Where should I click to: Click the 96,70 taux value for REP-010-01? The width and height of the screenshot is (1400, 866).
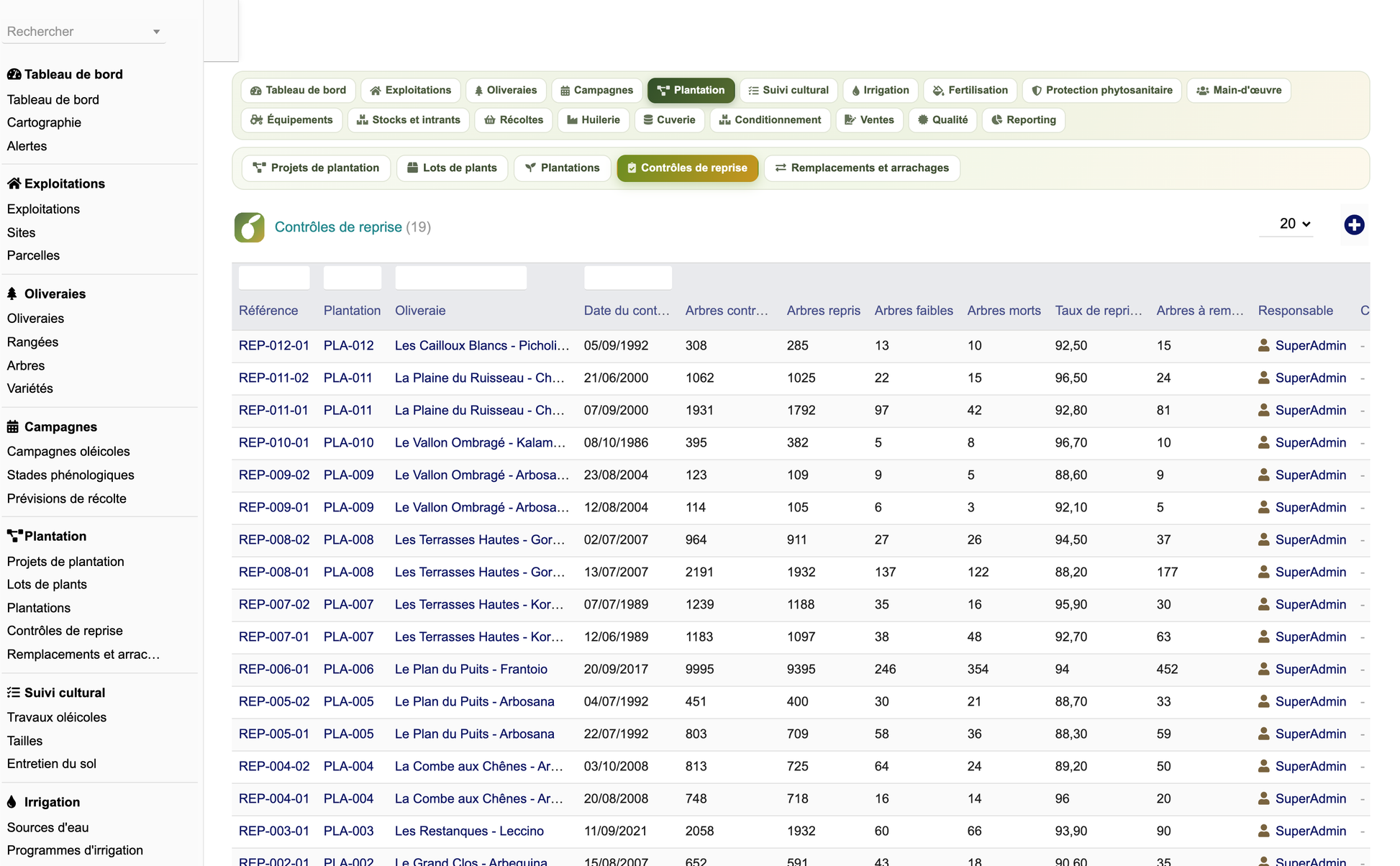point(1071,443)
